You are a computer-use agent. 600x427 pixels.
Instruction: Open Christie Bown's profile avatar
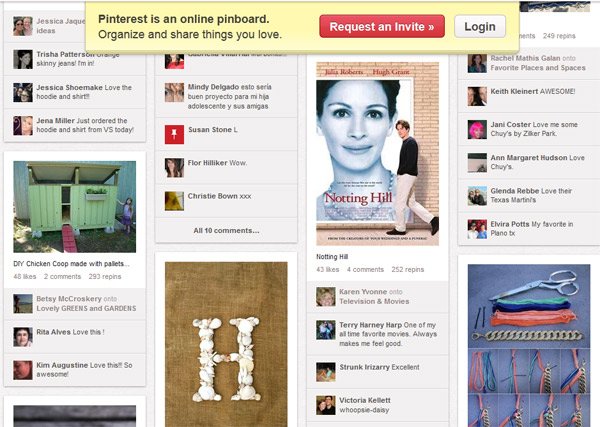point(174,201)
